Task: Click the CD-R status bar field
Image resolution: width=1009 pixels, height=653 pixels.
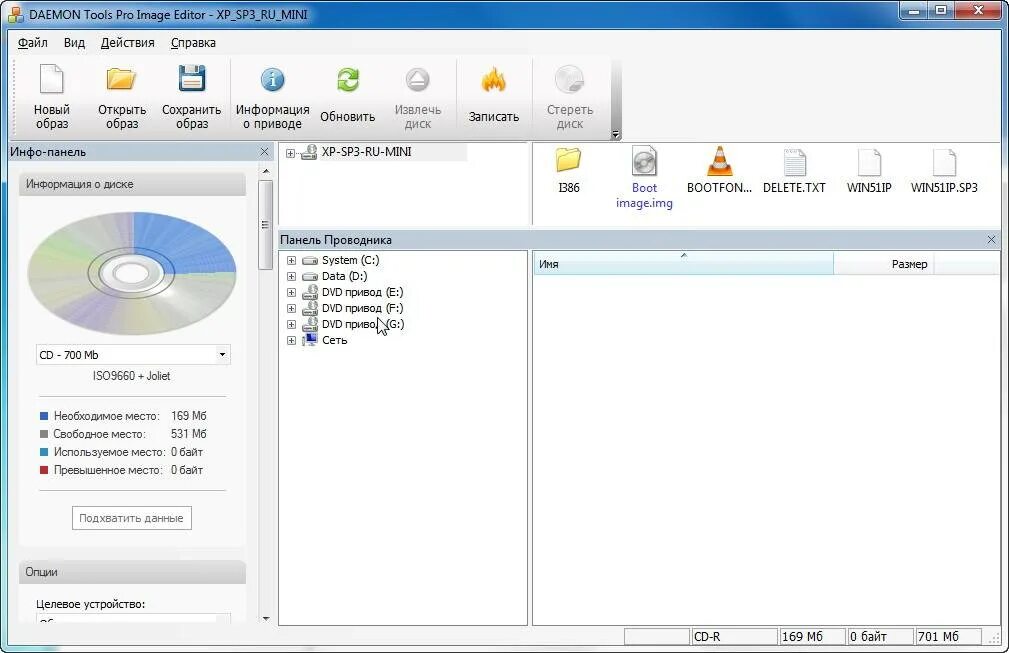Action: pos(734,636)
